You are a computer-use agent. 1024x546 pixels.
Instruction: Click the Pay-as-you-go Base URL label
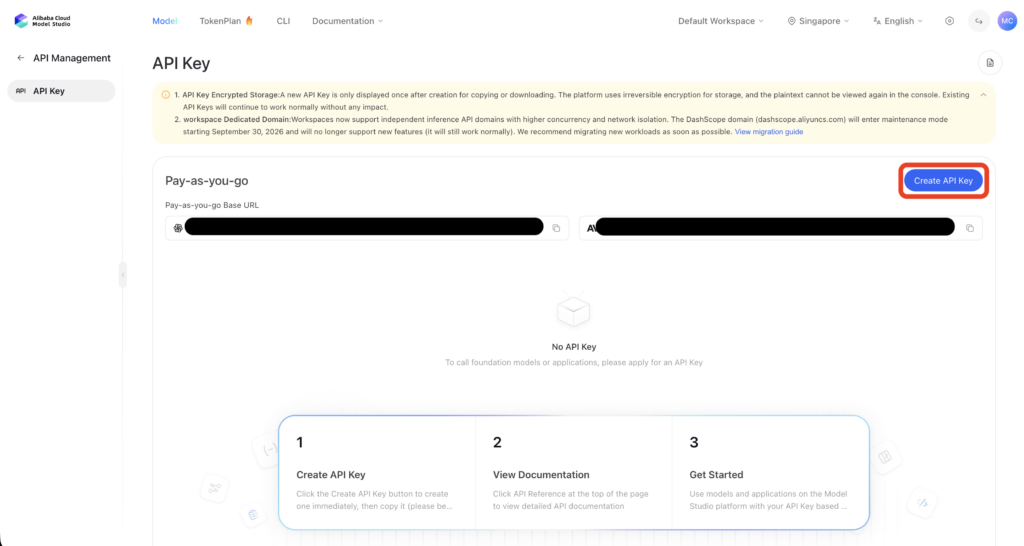(212, 205)
